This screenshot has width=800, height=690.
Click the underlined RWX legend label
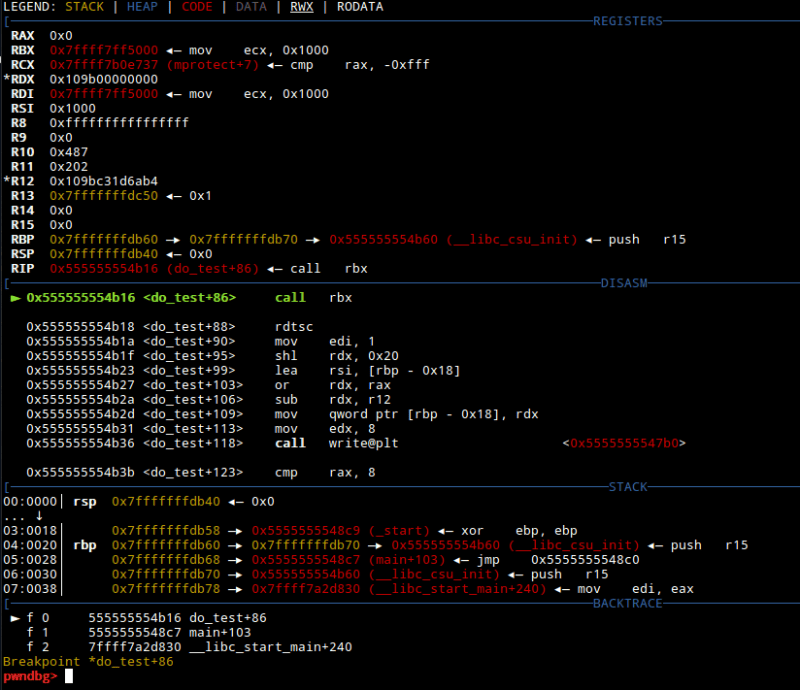point(302,7)
